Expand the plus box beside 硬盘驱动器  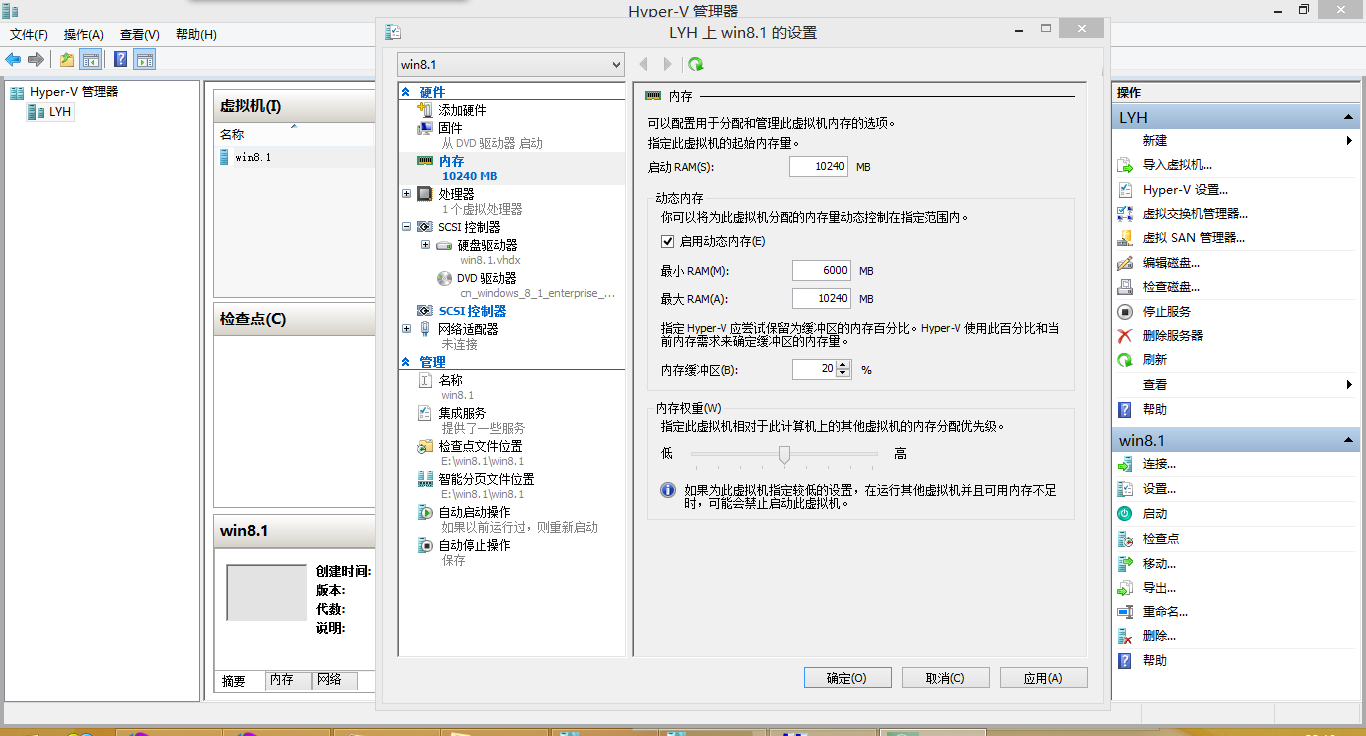click(425, 245)
